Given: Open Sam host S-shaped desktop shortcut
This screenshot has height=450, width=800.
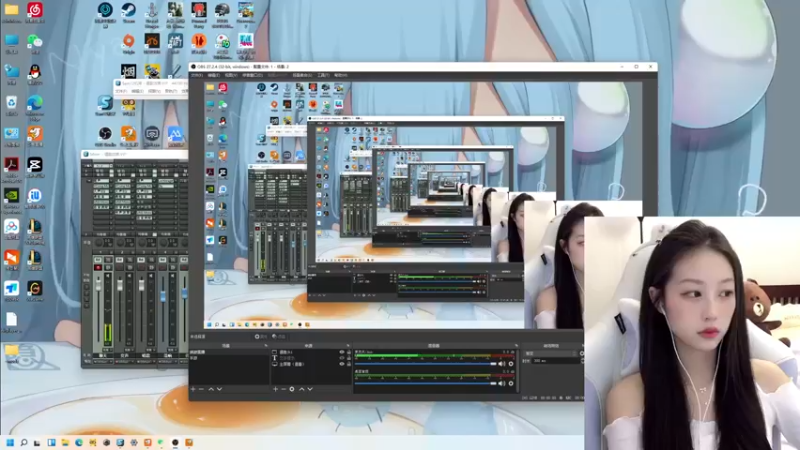Looking at the screenshot, I should 105,105.
